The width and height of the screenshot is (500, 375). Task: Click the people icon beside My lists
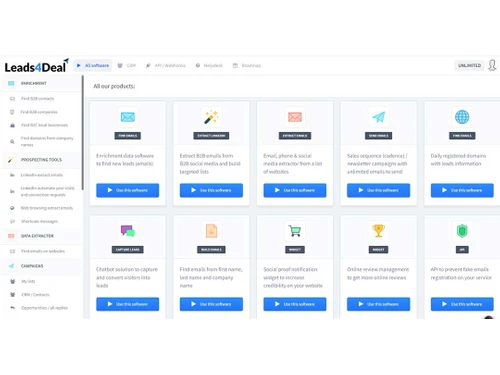(x=12, y=281)
